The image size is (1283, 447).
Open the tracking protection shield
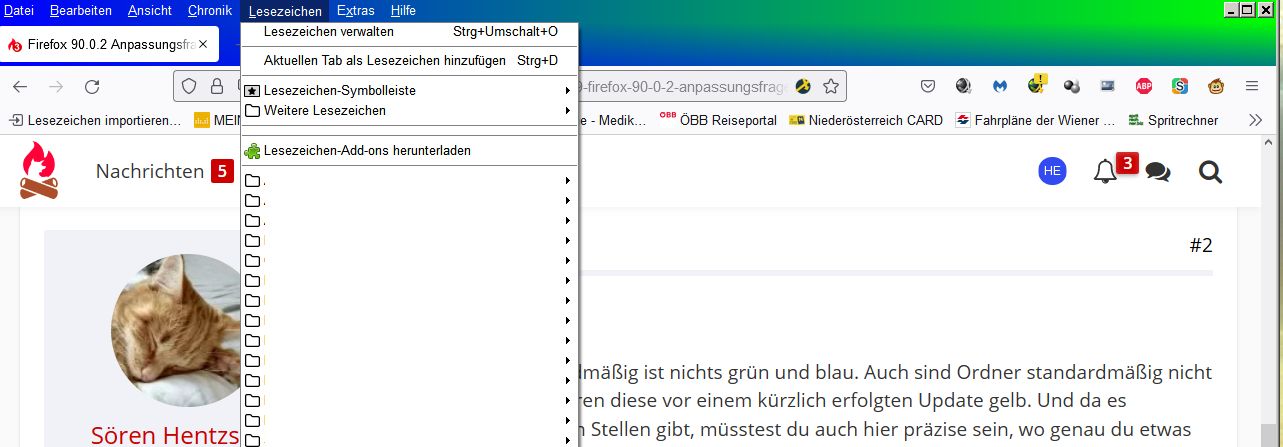(x=190, y=86)
